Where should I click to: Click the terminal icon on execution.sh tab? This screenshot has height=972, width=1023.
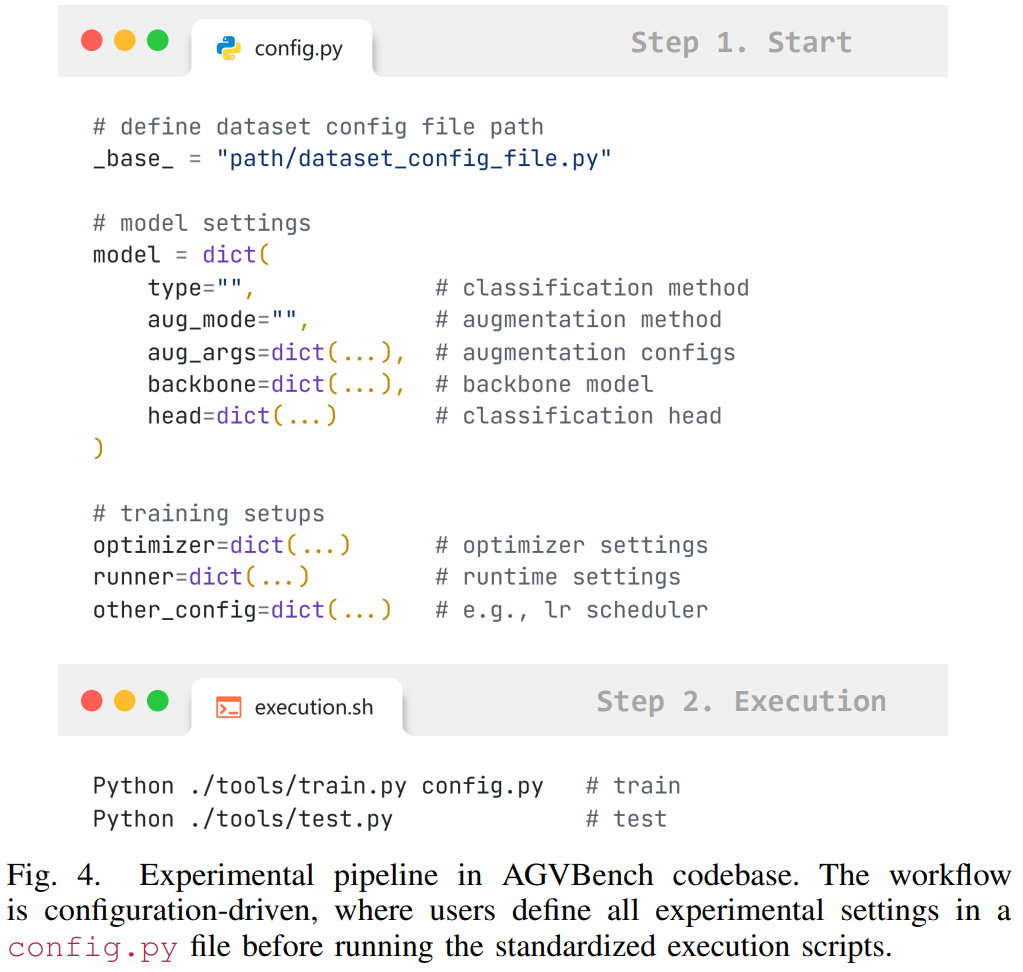pos(228,707)
